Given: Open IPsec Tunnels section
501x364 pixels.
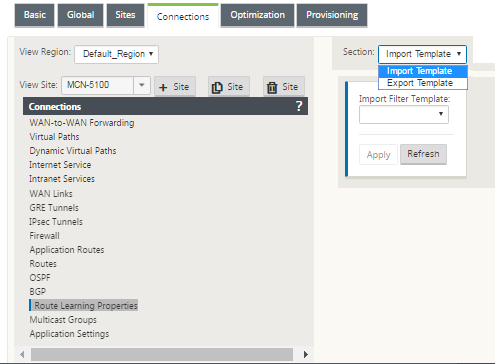Looking at the screenshot, I should click(56, 222).
